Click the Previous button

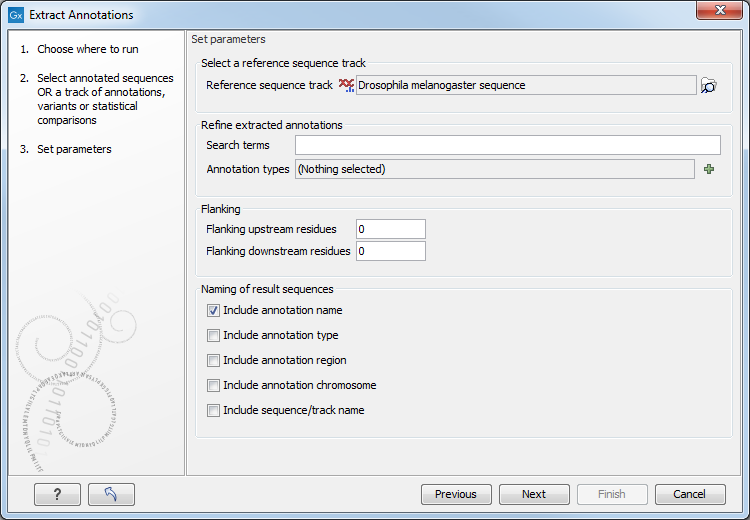pyautogui.click(x=456, y=494)
